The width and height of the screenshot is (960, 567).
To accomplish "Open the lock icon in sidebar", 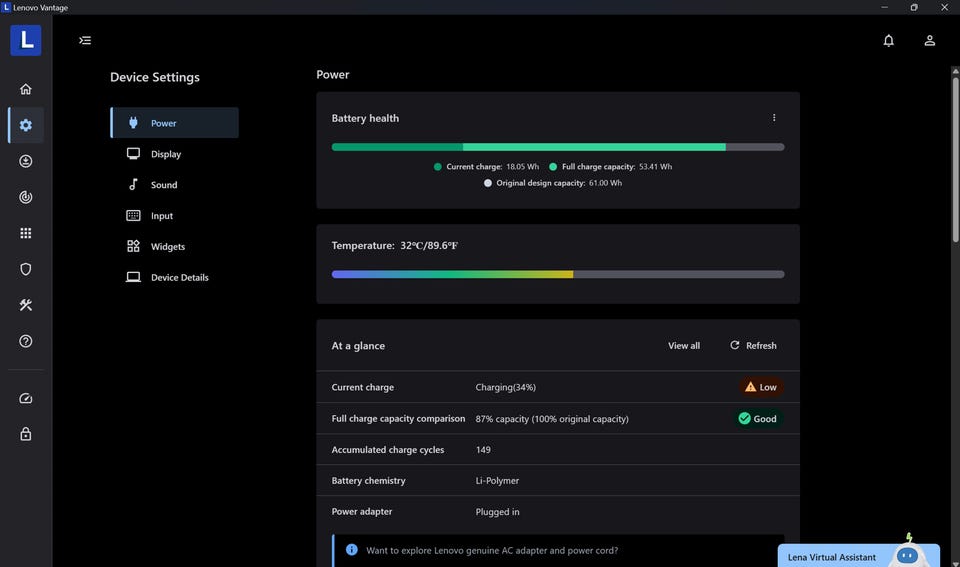I will (x=26, y=434).
